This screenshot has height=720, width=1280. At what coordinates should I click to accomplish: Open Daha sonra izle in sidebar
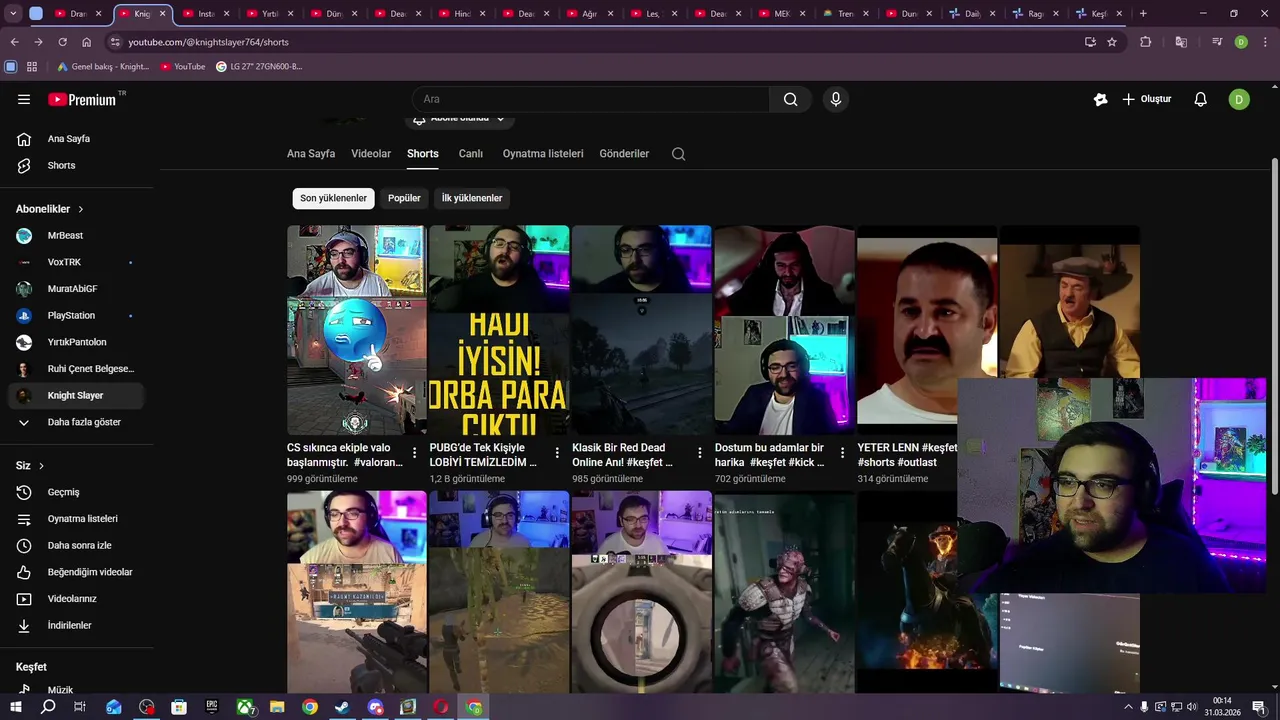pos(76,546)
